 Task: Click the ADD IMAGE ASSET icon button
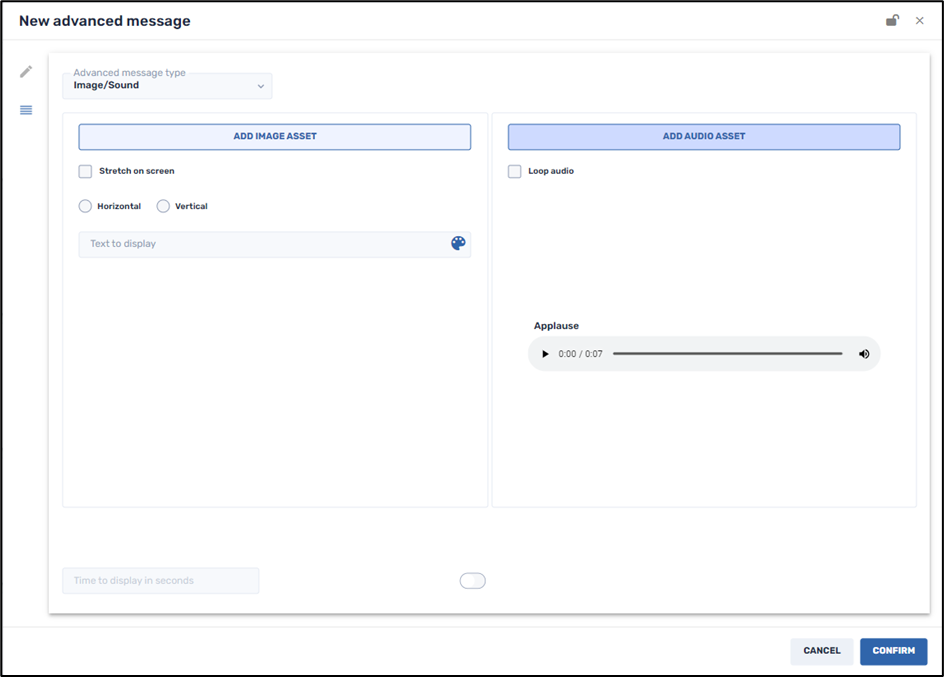274,136
